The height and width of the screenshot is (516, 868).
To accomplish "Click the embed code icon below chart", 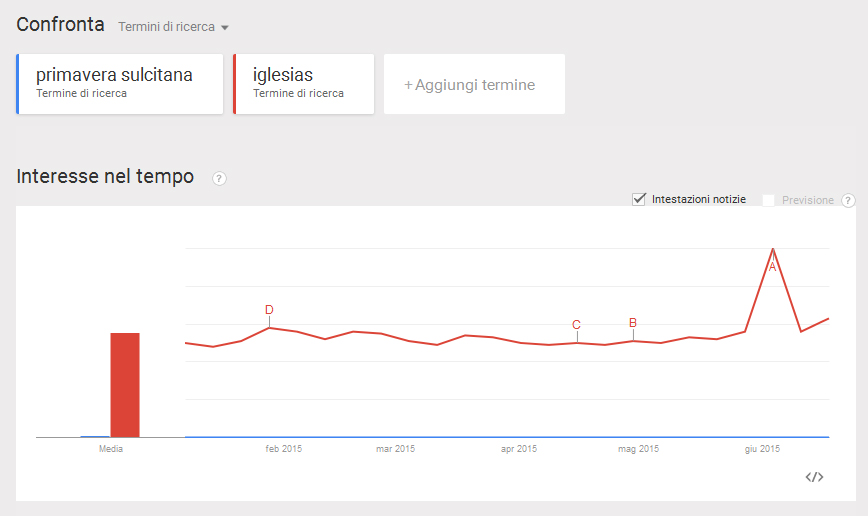I will tap(814, 477).
